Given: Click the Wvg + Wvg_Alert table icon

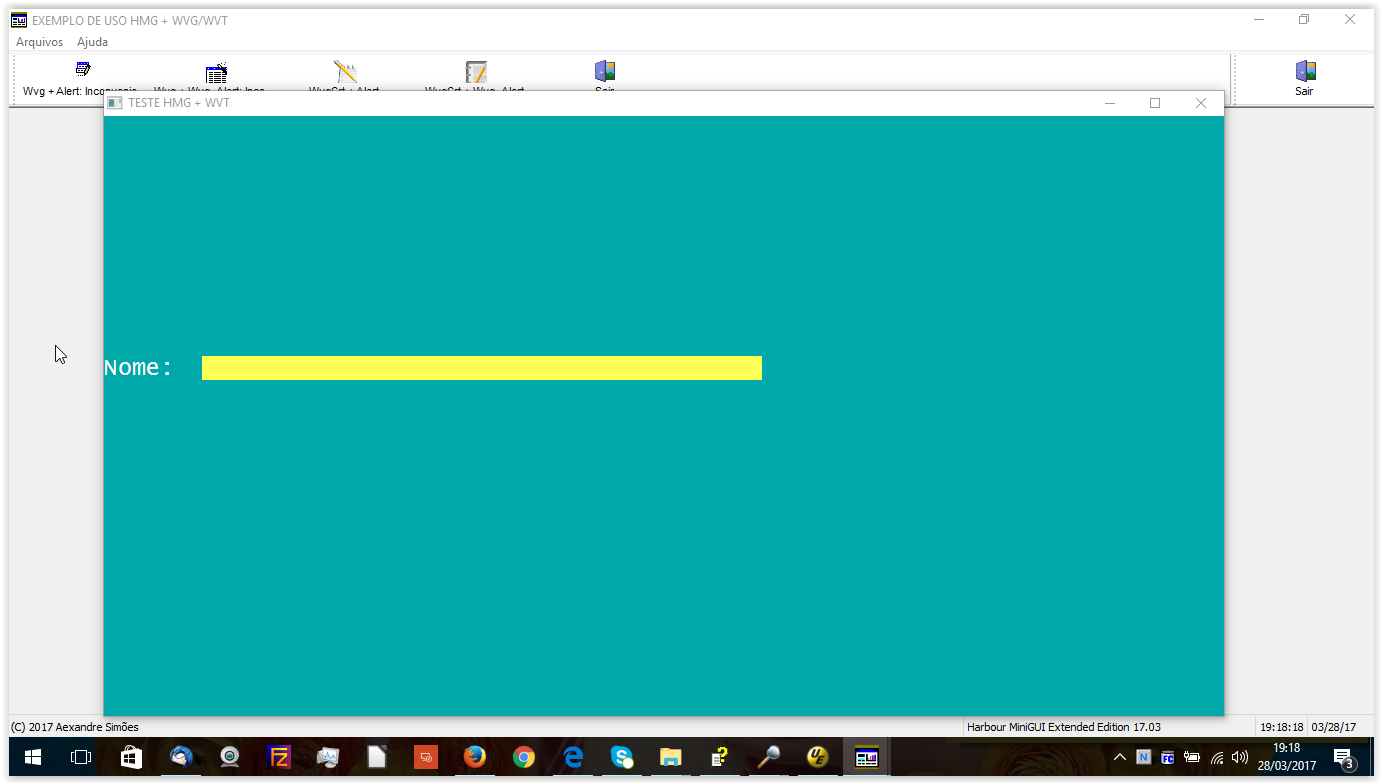Looking at the screenshot, I should [217, 74].
